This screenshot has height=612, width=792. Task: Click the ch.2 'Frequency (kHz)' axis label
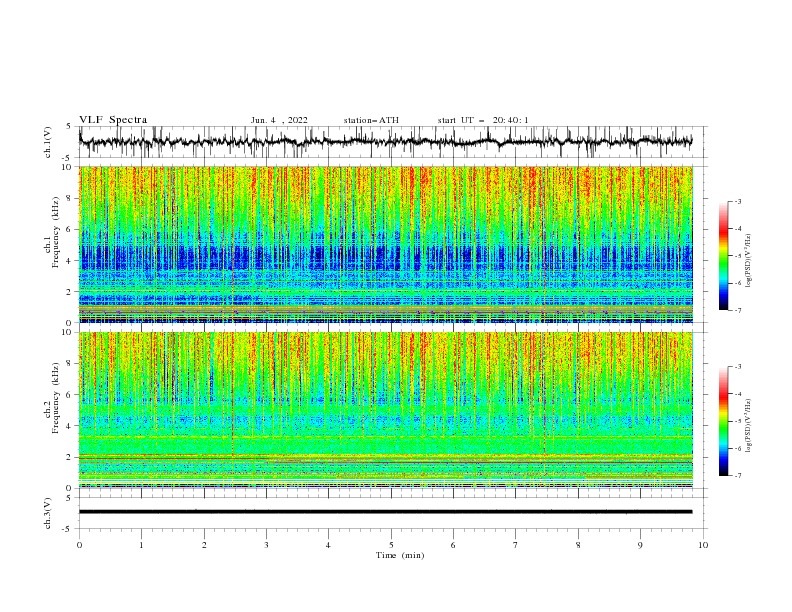[x=56, y=398]
